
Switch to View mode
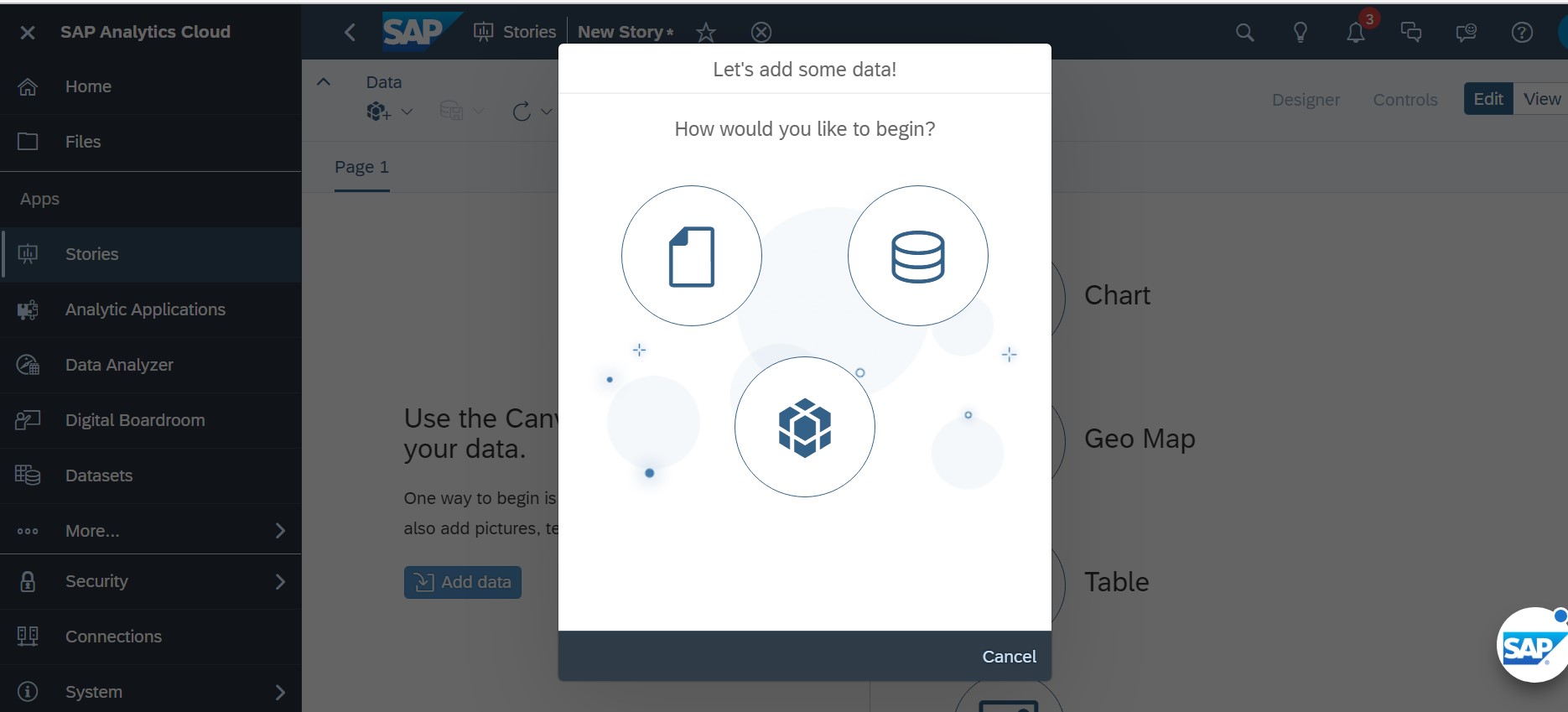[x=1541, y=99]
